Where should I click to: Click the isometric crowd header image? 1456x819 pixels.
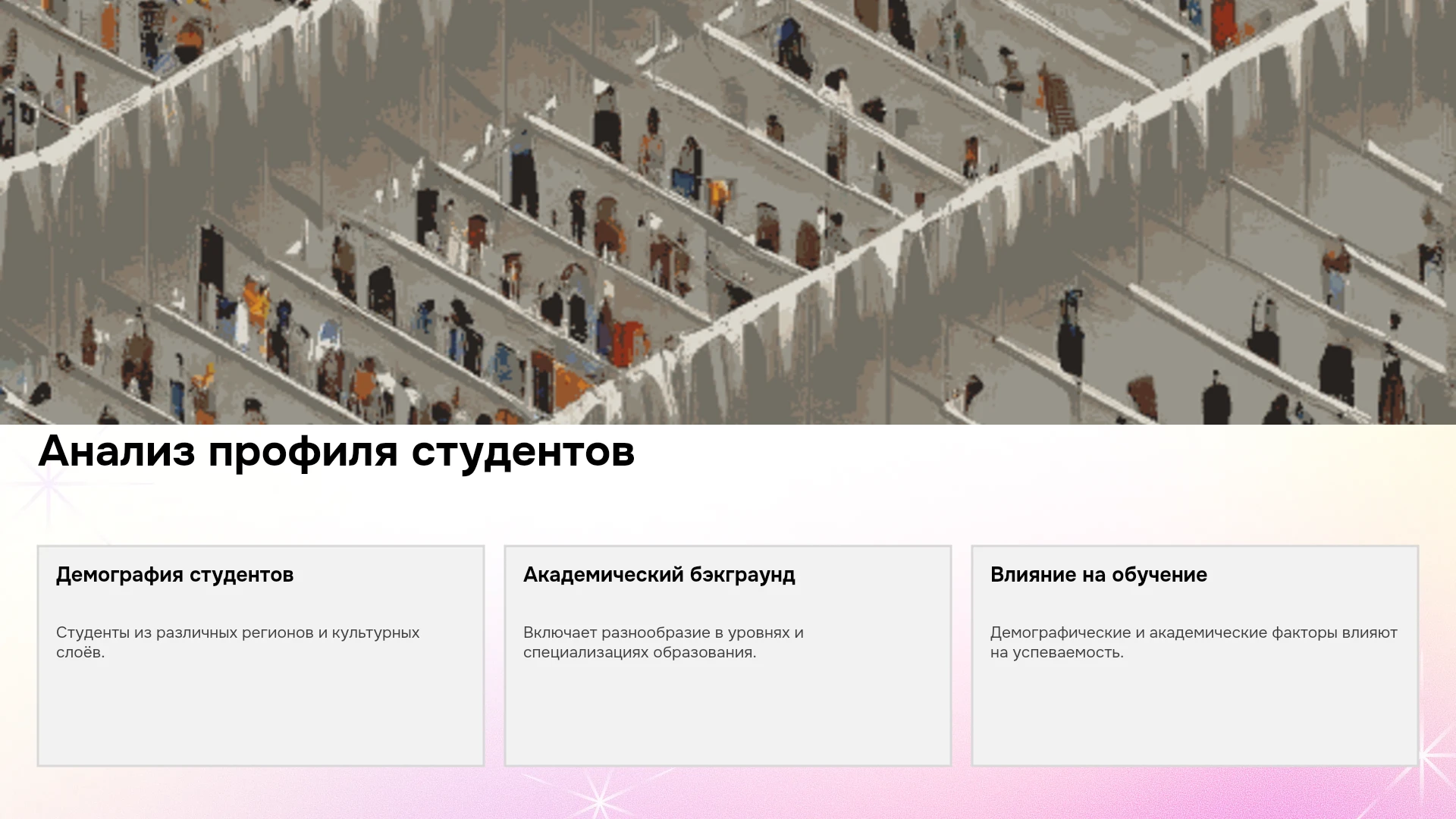click(x=728, y=212)
